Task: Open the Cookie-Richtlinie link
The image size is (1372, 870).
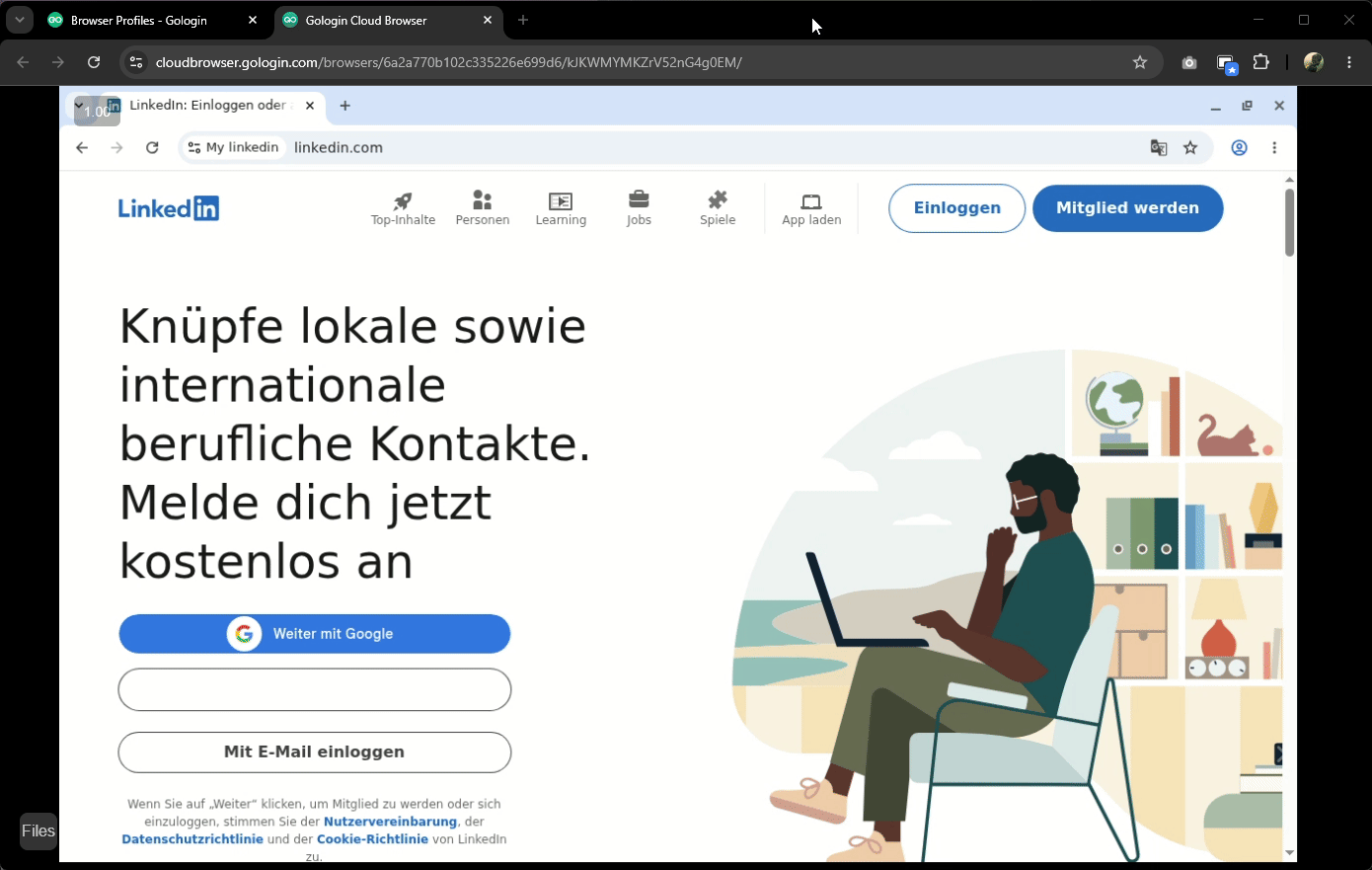Action: click(372, 839)
